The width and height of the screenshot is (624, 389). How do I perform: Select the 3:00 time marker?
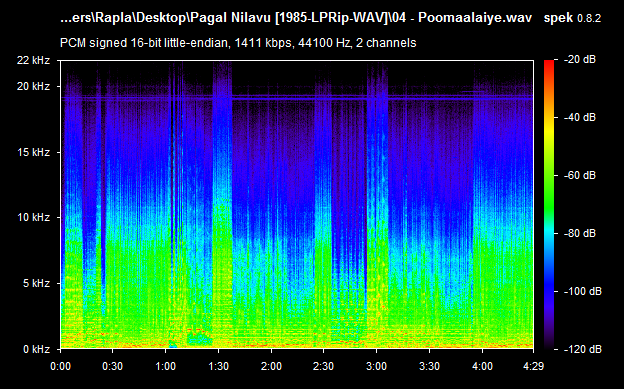[x=376, y=366]
